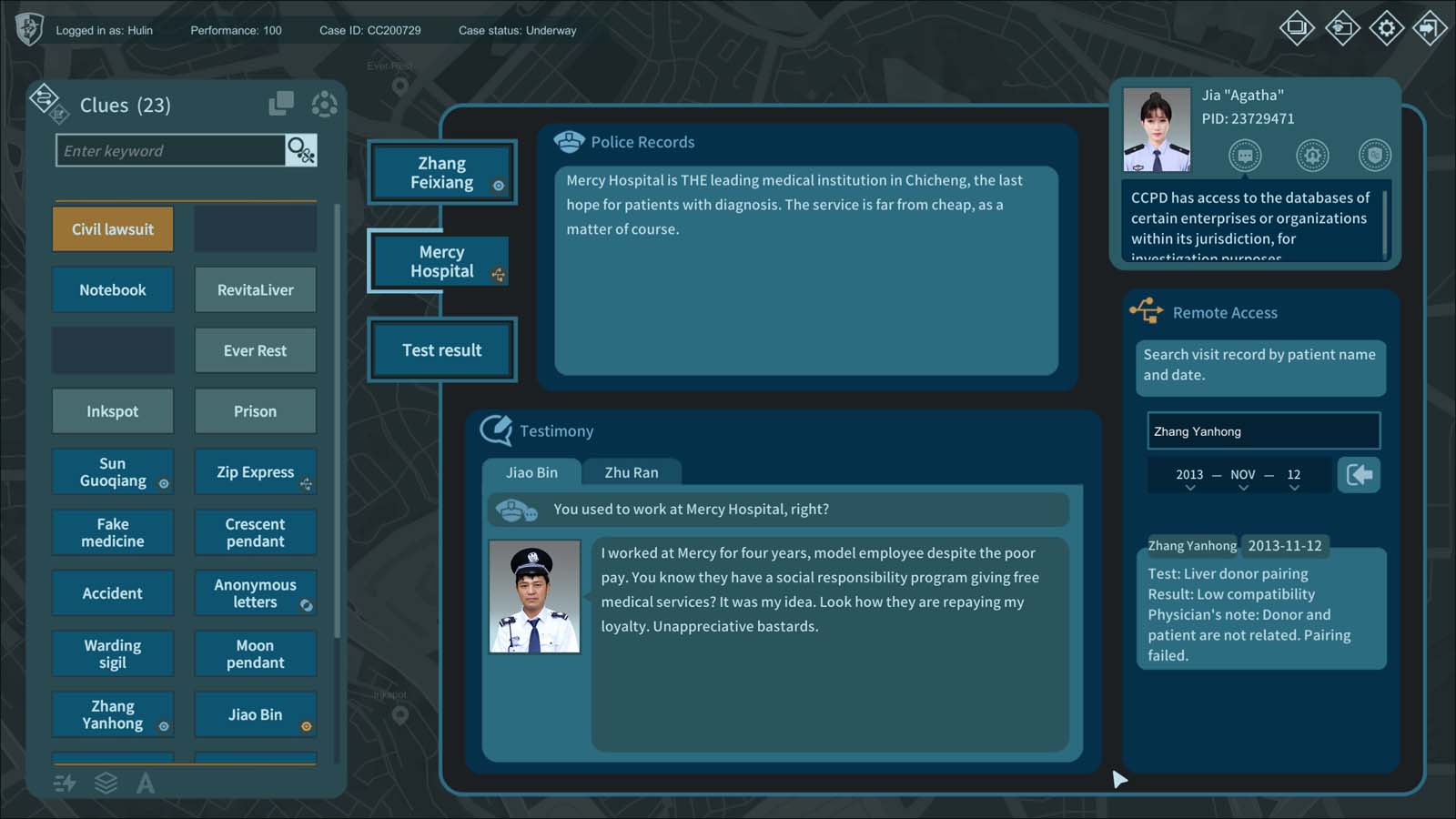Open the case folder icon in top bar
Viewport: 1456px width, 819px height.
pos(1342,28)
